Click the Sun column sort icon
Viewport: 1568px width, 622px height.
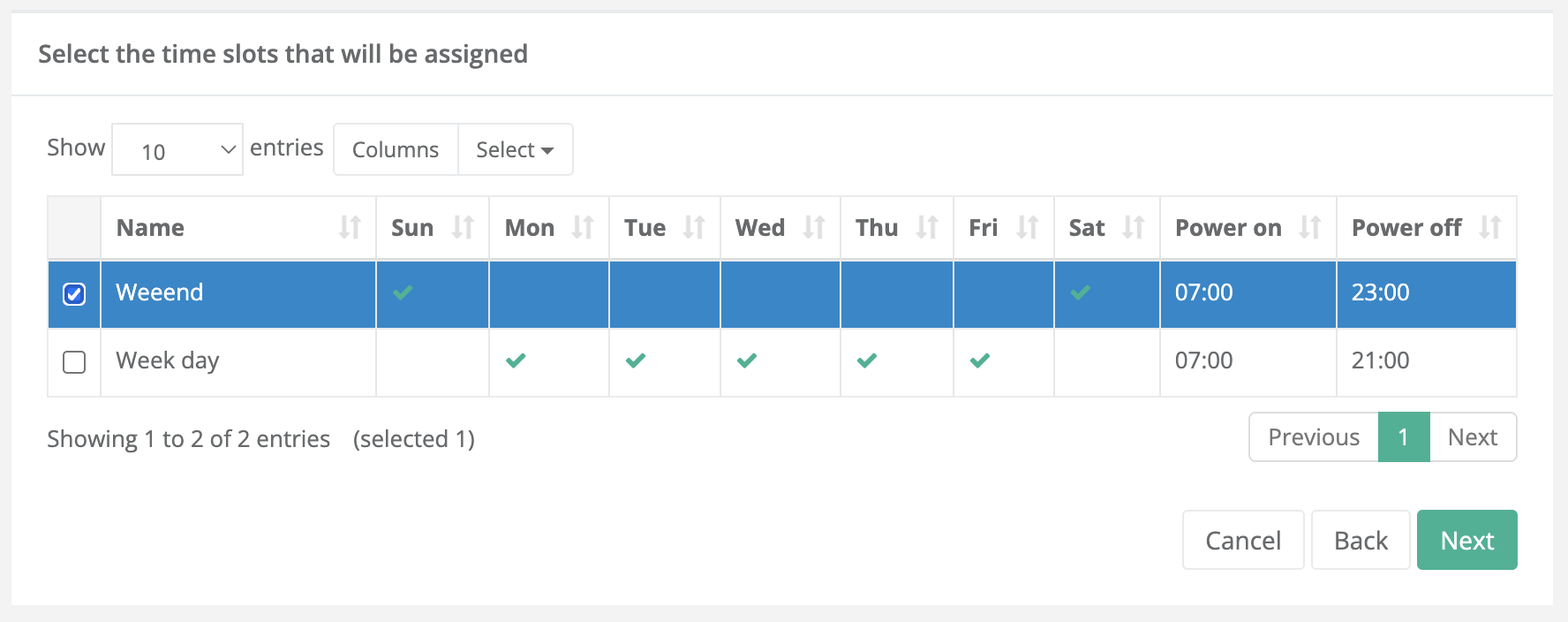point(463,228)
